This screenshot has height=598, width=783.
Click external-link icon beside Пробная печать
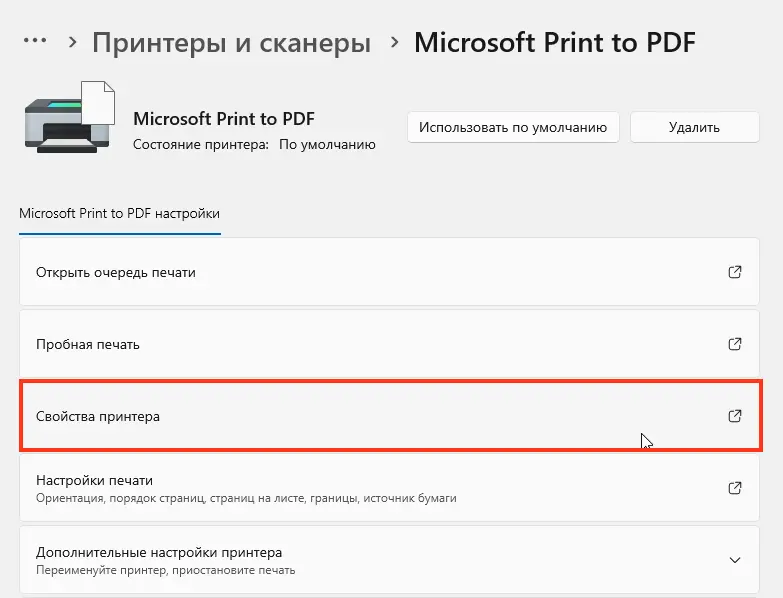click(x=735, y=344)
